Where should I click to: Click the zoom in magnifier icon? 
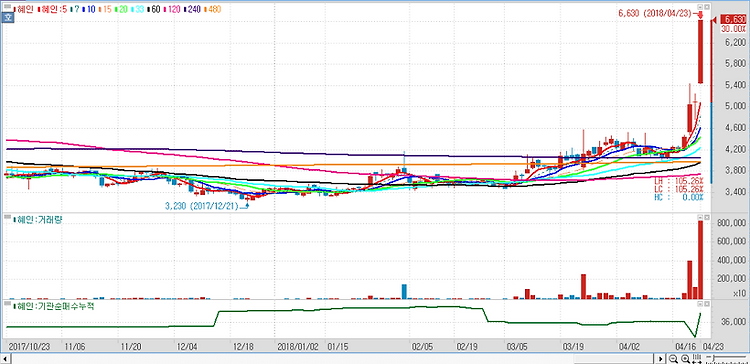pyautogui.click(x=685, y=359)
